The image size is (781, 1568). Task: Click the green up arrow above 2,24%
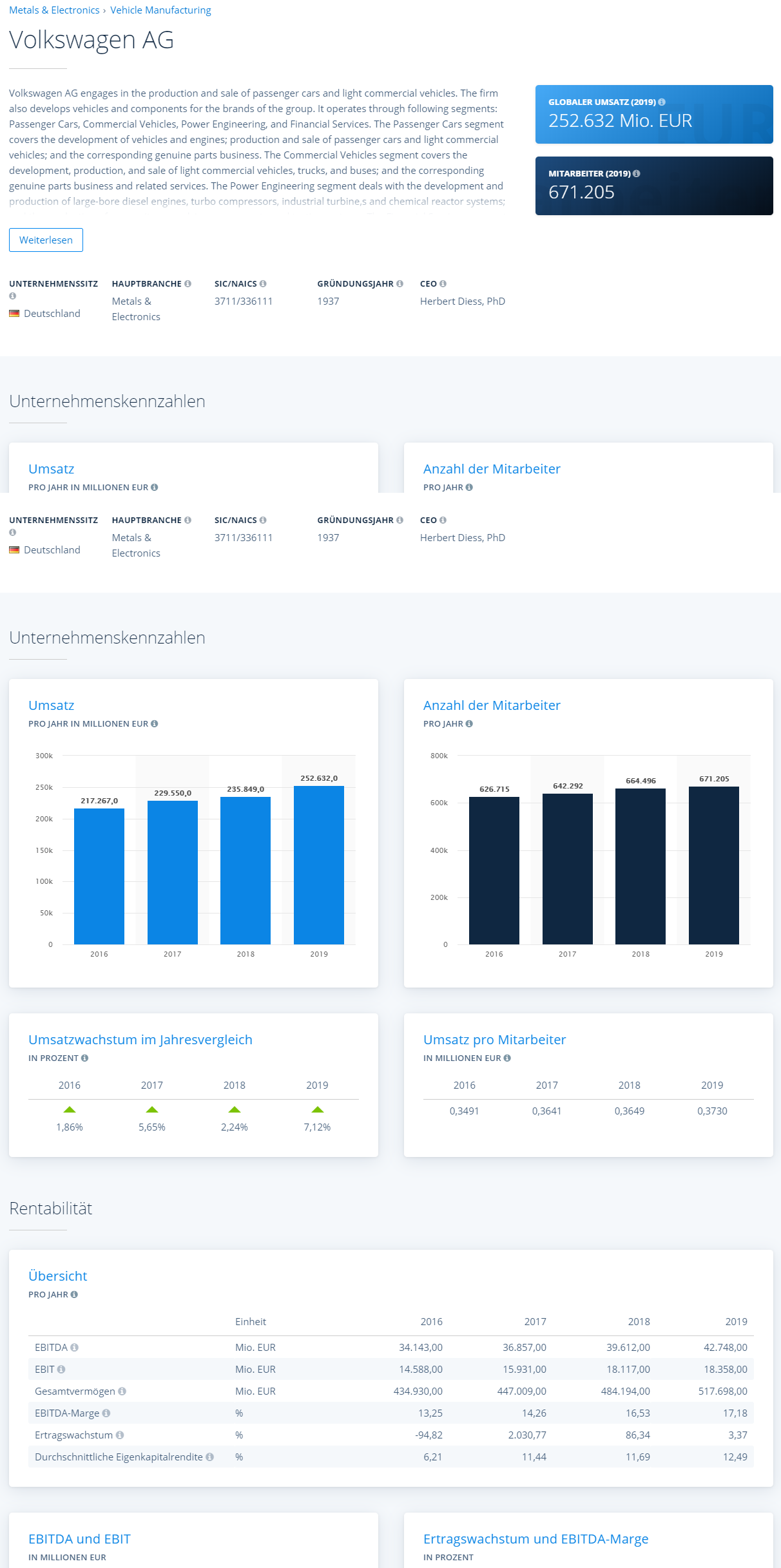(x=235, y=1109)
